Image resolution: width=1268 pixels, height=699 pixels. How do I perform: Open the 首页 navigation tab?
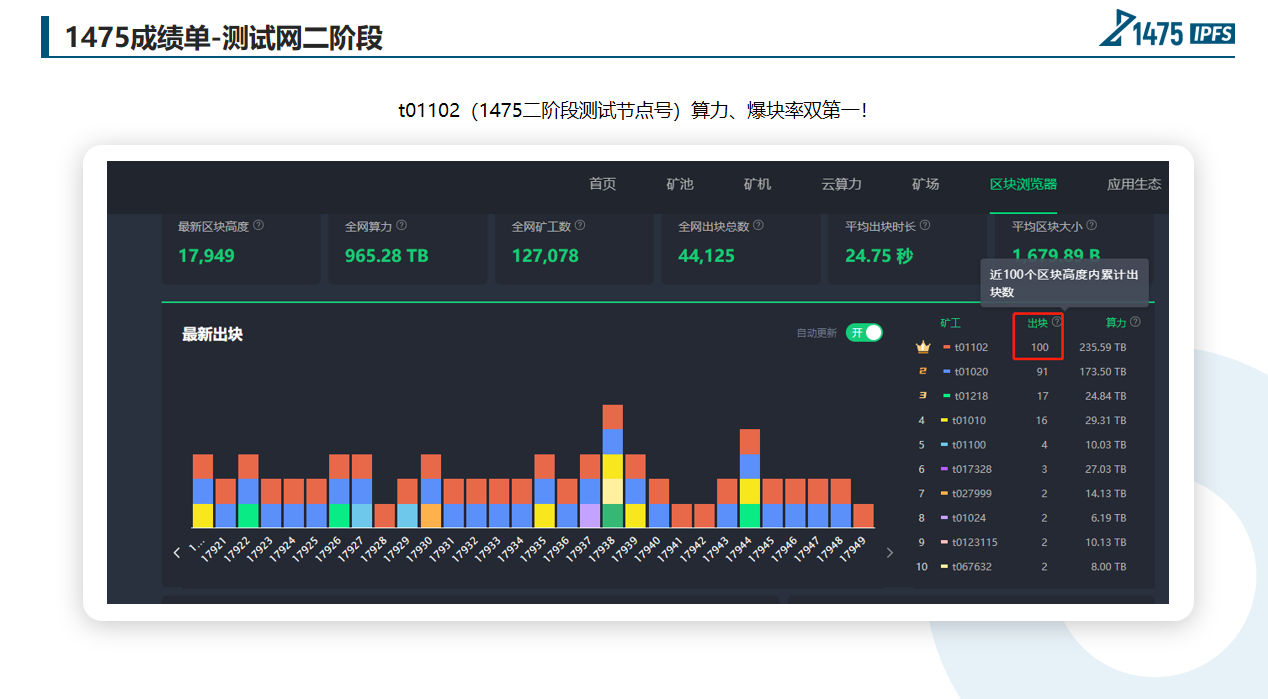[603, 184]
